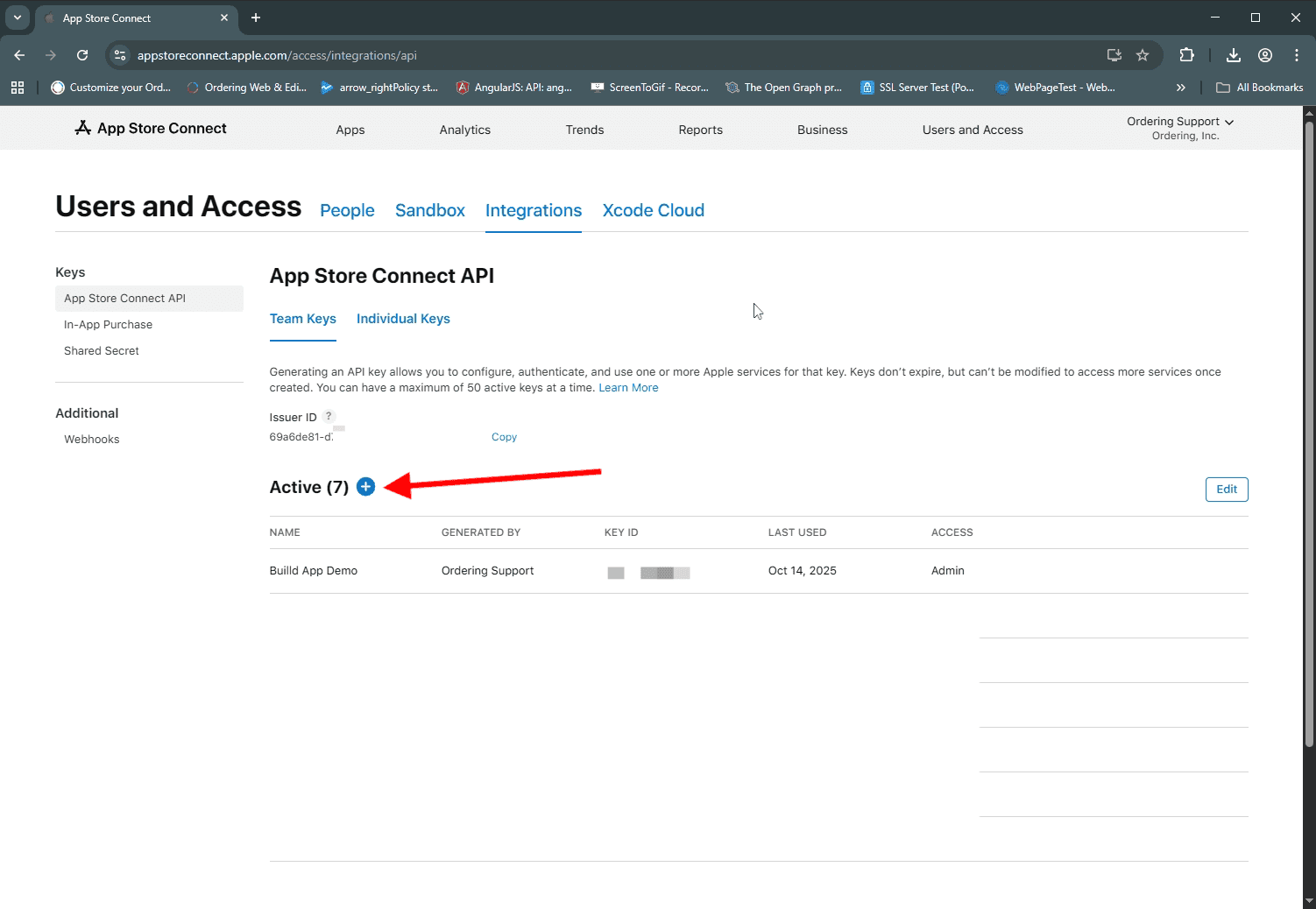
Task: Select the Integrations tab
Action: pyautogui.click(x=534, y=210)
